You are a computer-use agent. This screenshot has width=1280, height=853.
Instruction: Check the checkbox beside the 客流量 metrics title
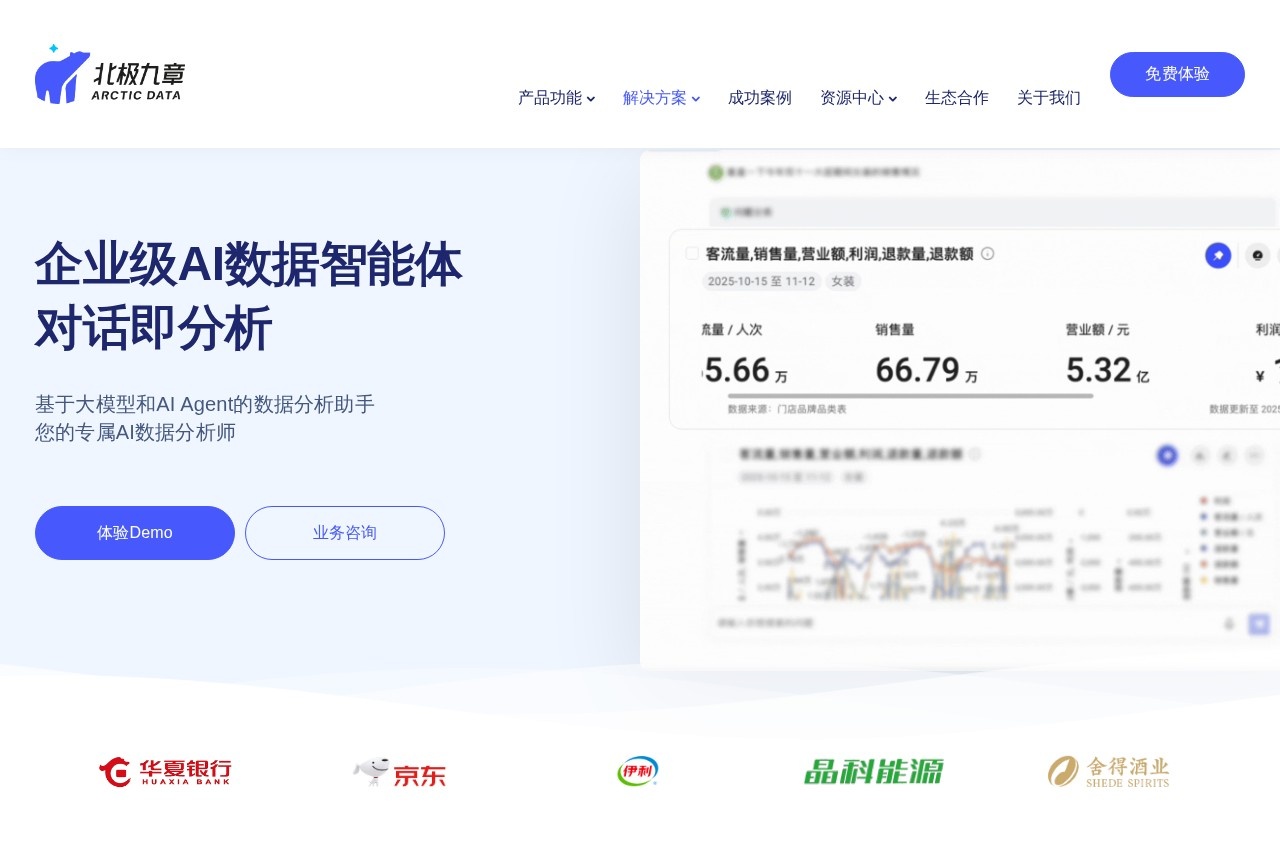pos(692,254)
